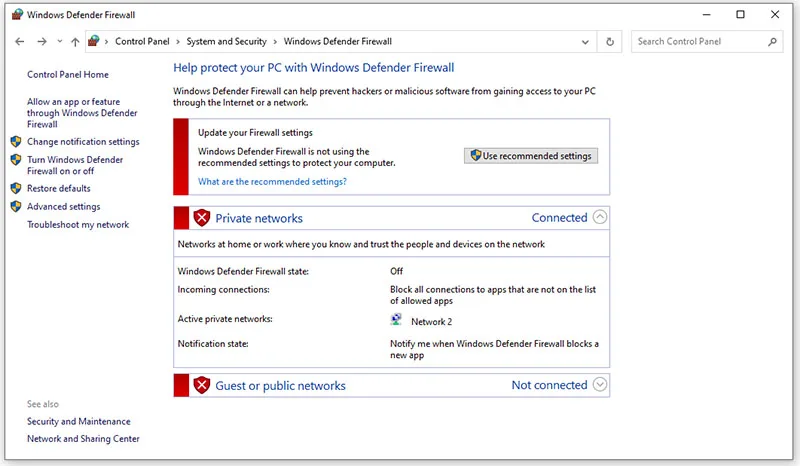This screenshot has height=466, width=800.
Task: Click Restore defaults link
Action: tap(58, 188)
